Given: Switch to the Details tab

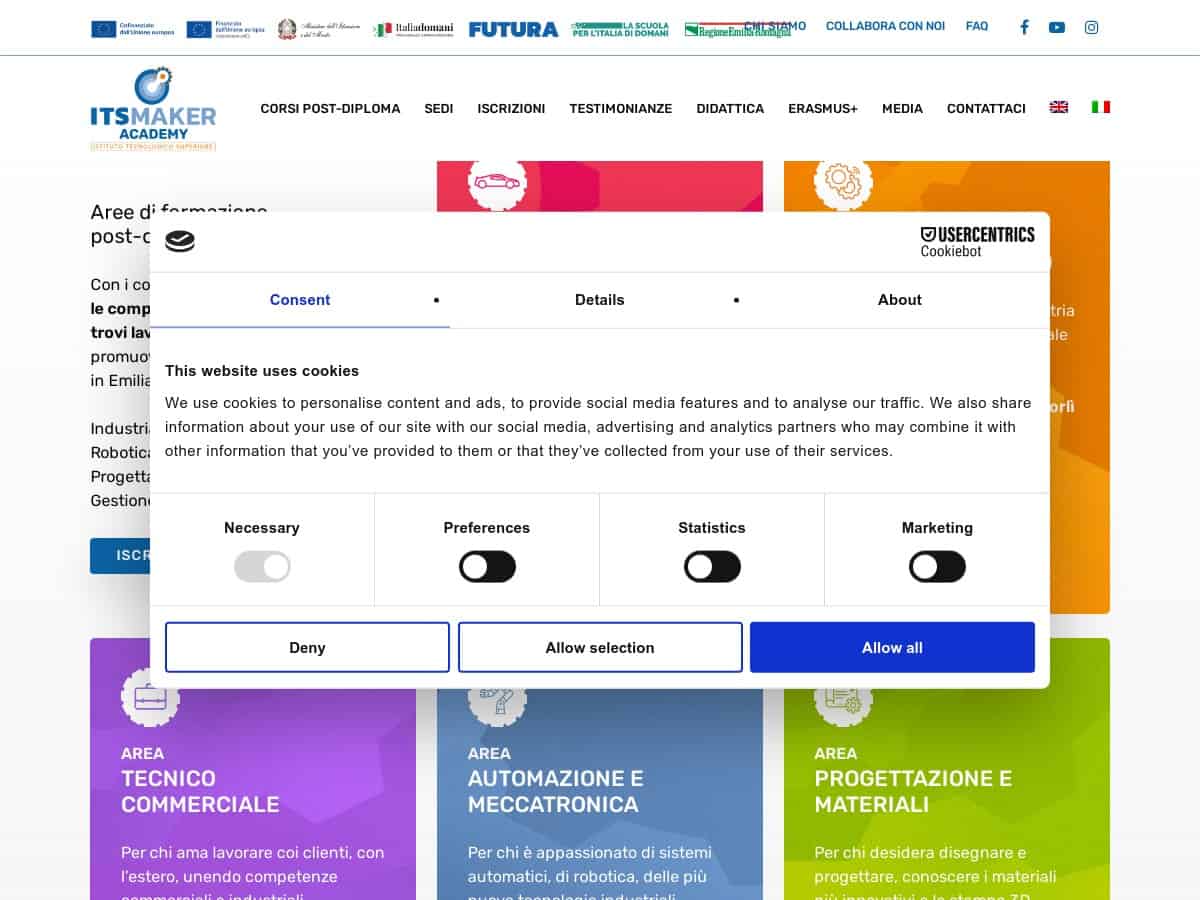Looking at the screenshot, I should click(x=600, y=300).
